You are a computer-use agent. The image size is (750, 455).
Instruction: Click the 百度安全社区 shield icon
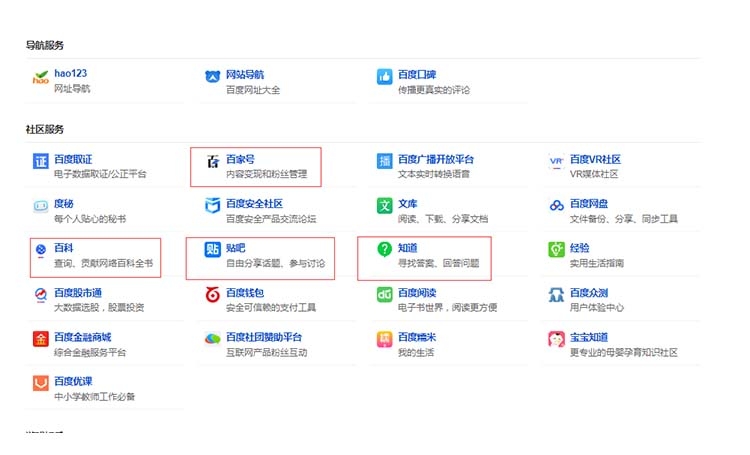(212, 206)
